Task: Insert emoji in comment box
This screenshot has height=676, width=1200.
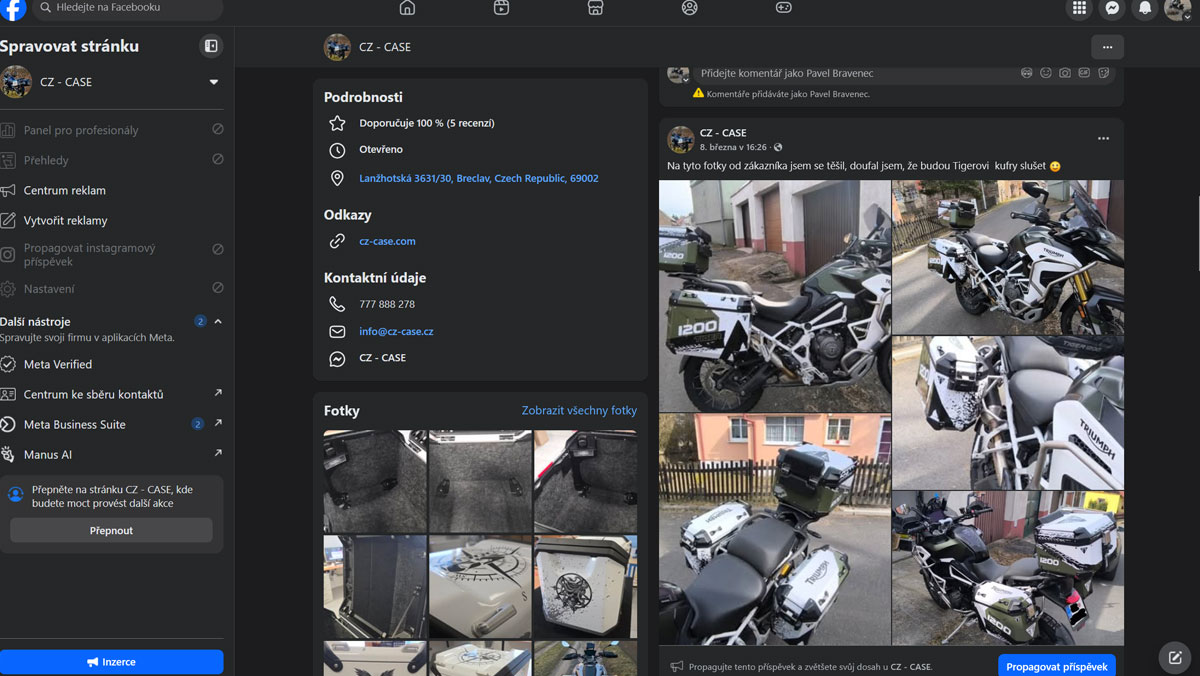Action: point(1046,73)
